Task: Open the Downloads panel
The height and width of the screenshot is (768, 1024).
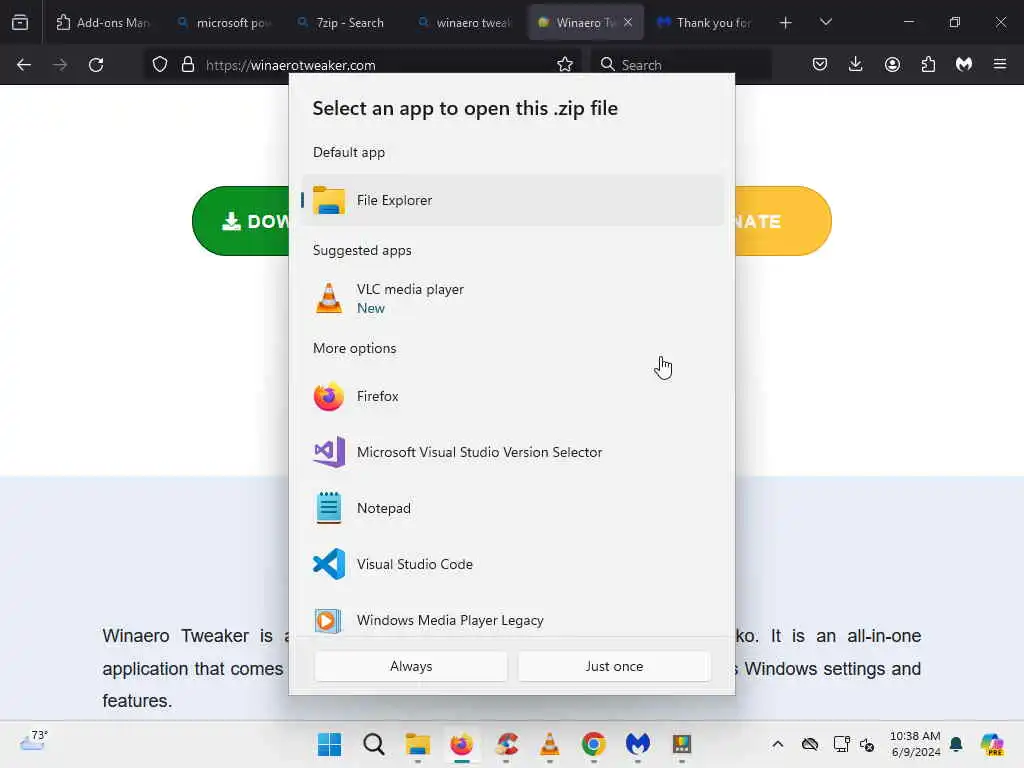Action: [856, 65]
